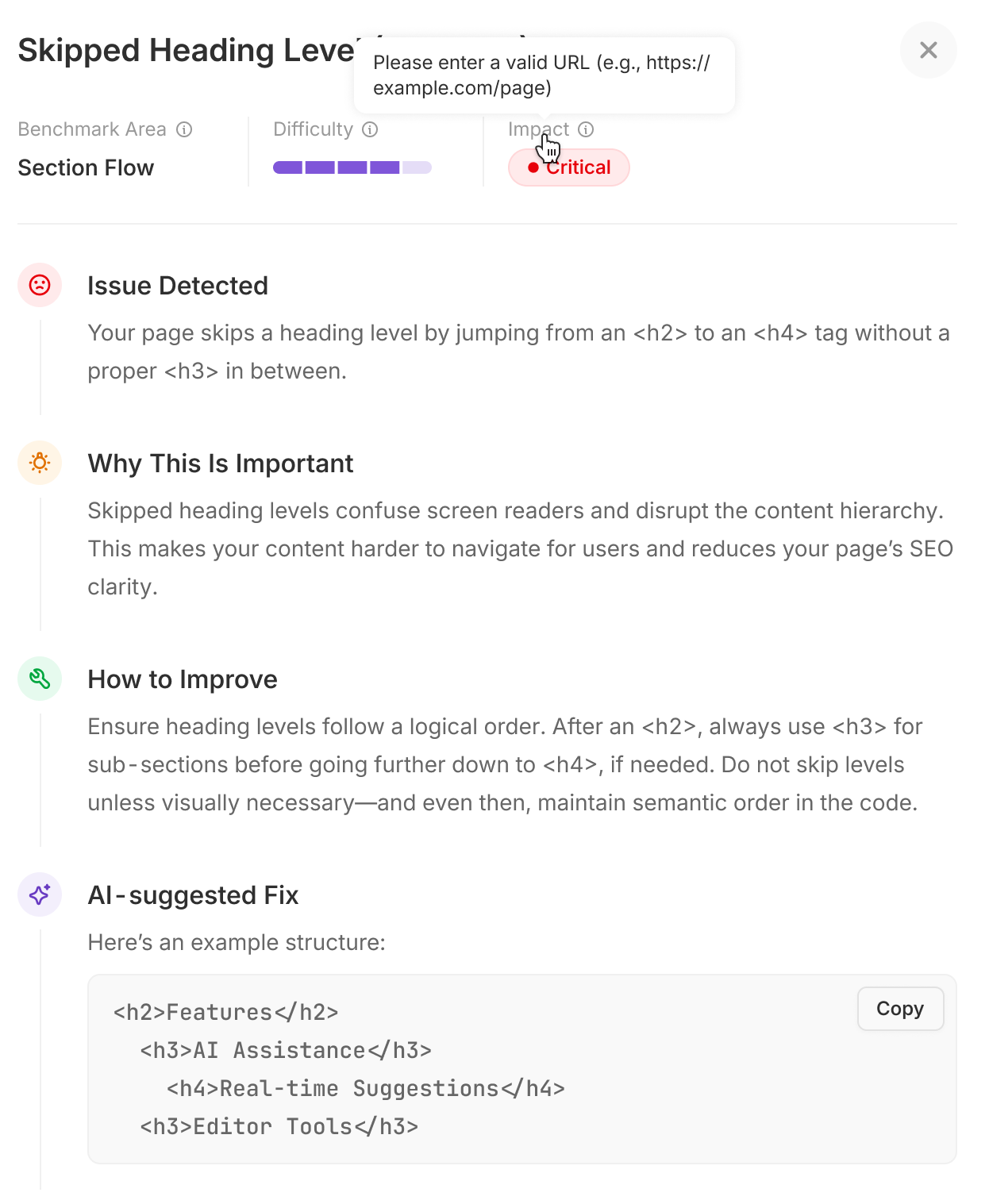Select the Impact column header
The image size is (989, 1204).
tap(541, 129)
